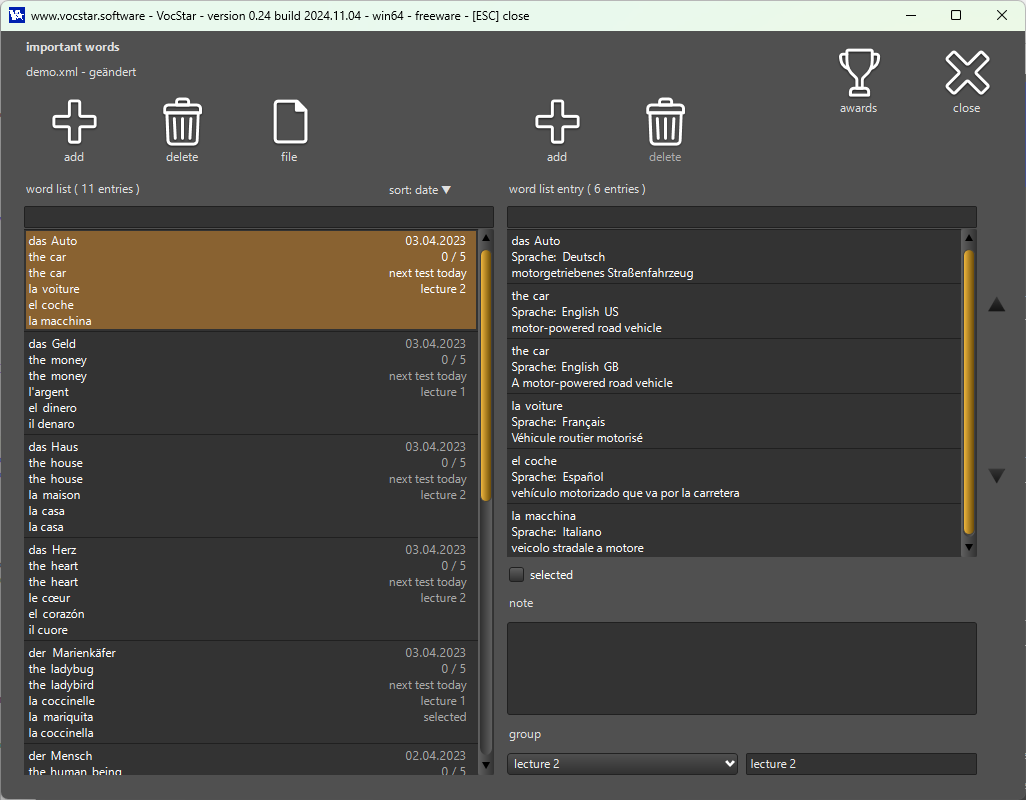Click 'la maison' in the das Haus item
1026x800 pixels.
point(54,495)
